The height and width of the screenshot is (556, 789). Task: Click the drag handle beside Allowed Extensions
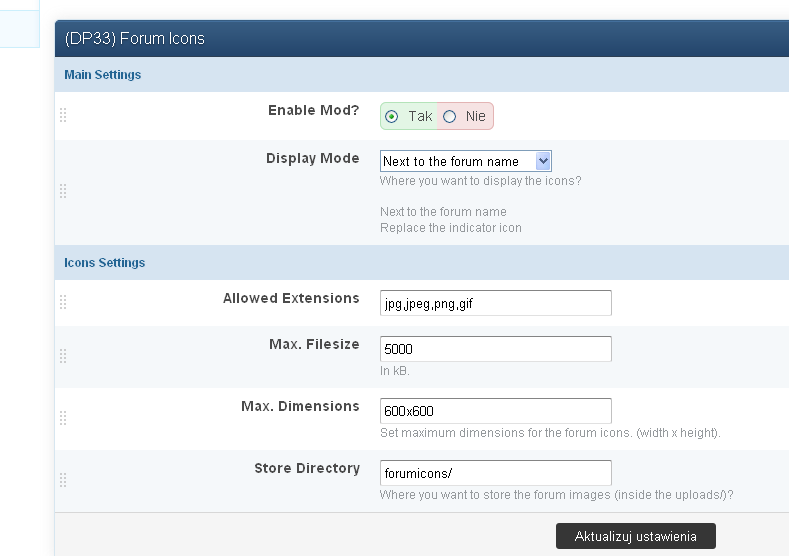[x=63, y=302]
